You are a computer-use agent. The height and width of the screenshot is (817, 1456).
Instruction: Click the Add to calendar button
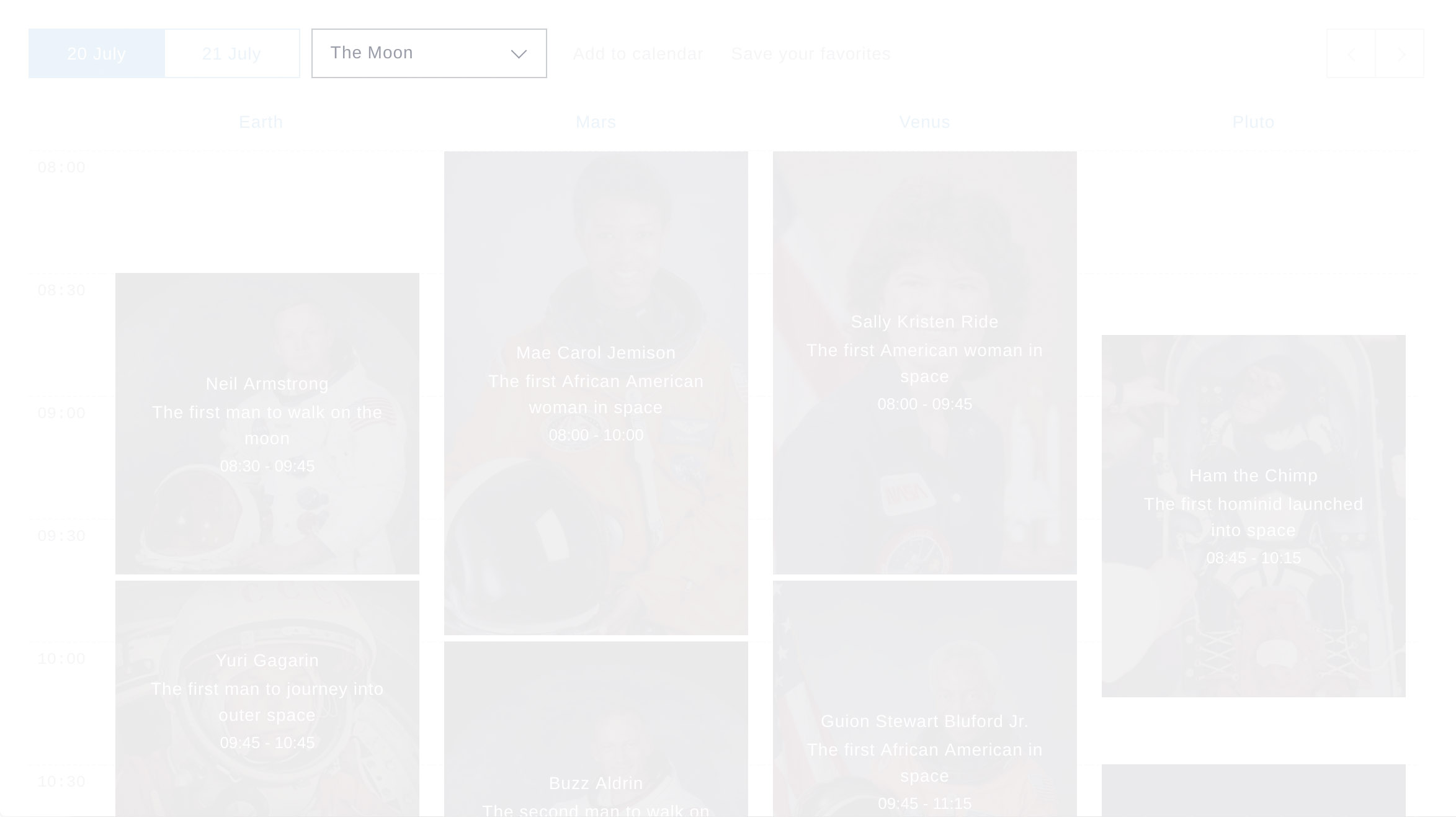pyautogui.click(x=637, y=53)
